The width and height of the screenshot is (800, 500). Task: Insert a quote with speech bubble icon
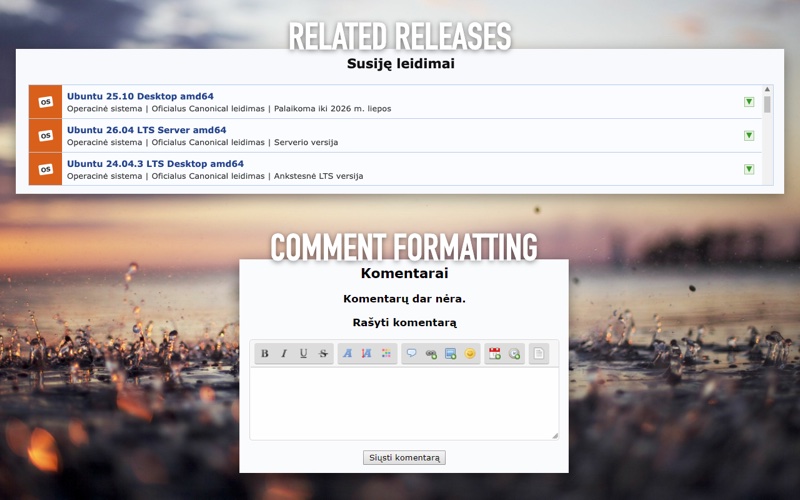[411, 353]
